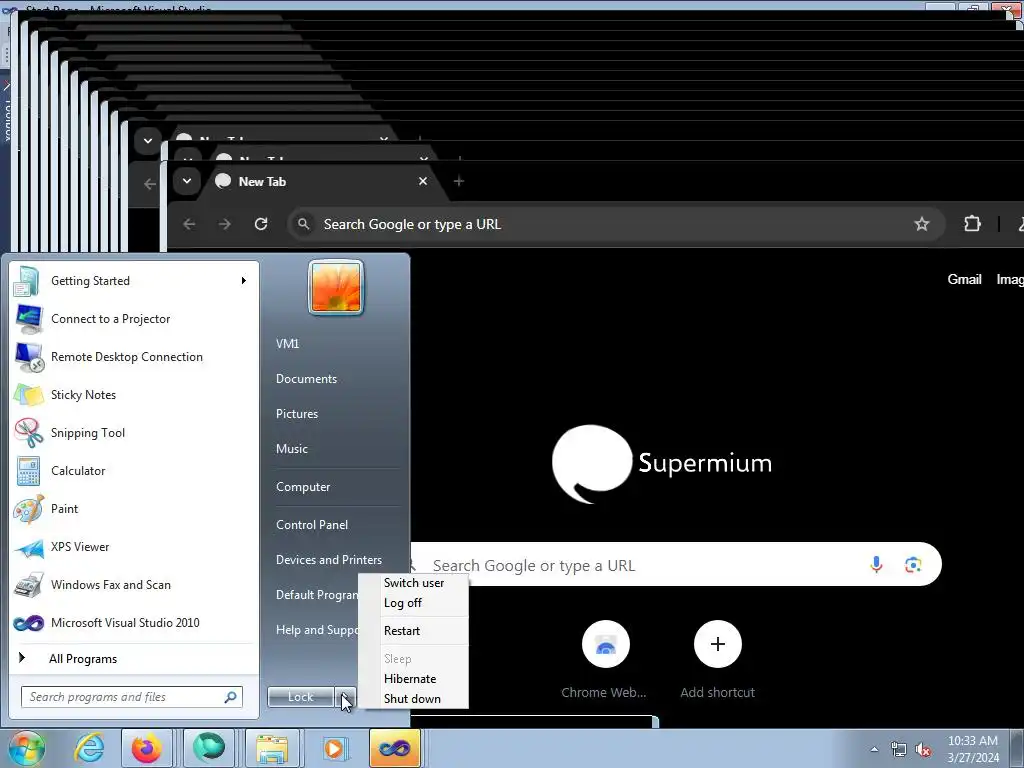Open Control Panel from Start menu

312,525
